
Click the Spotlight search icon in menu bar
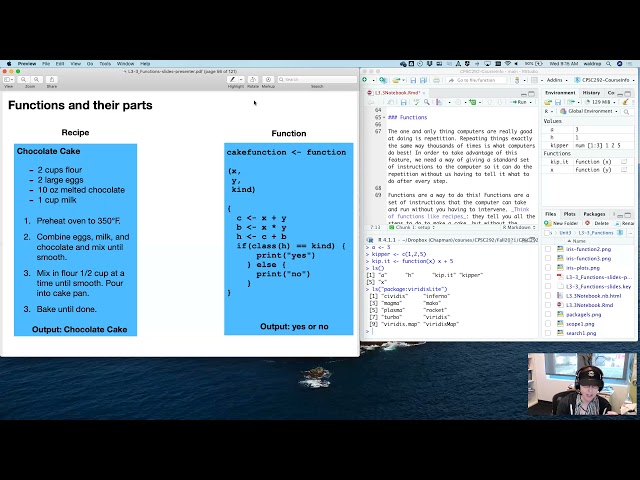[608, 64]
